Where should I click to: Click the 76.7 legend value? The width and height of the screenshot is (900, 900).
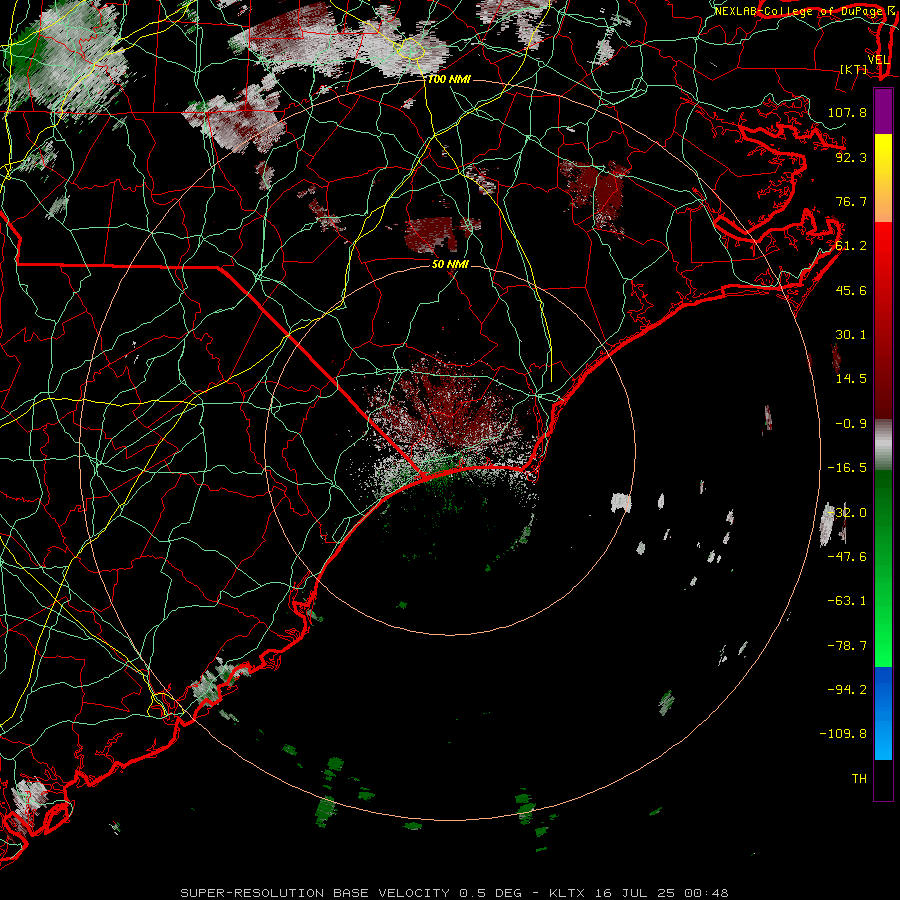(851, 201)
